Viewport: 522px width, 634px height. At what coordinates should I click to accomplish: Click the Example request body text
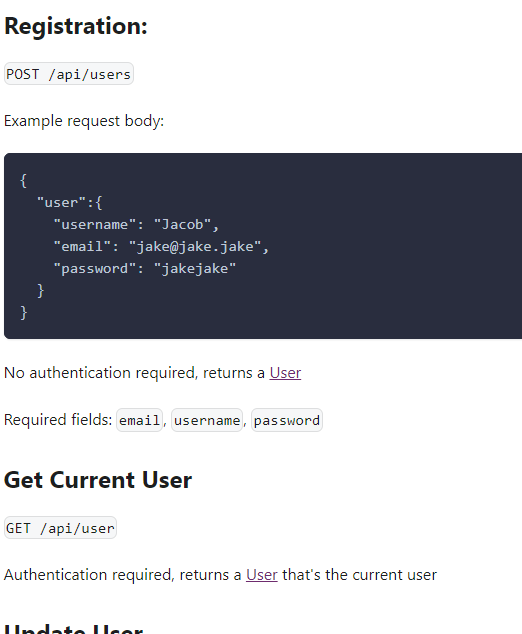pos(84,121)
